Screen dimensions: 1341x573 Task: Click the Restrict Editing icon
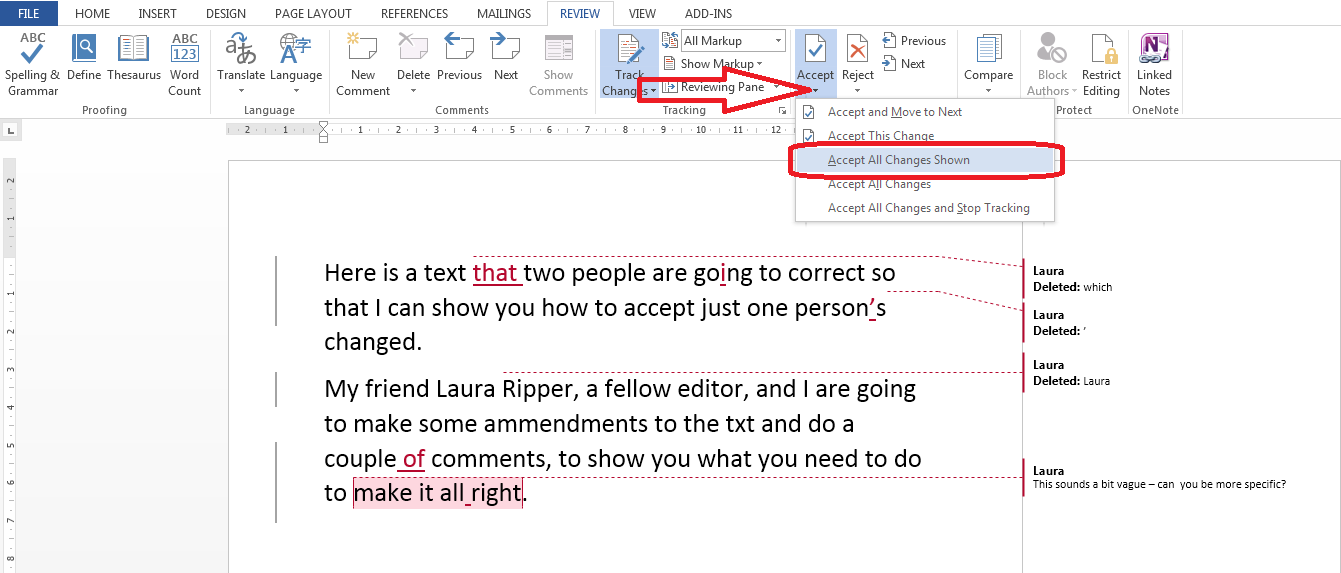tap(1101, 63)
